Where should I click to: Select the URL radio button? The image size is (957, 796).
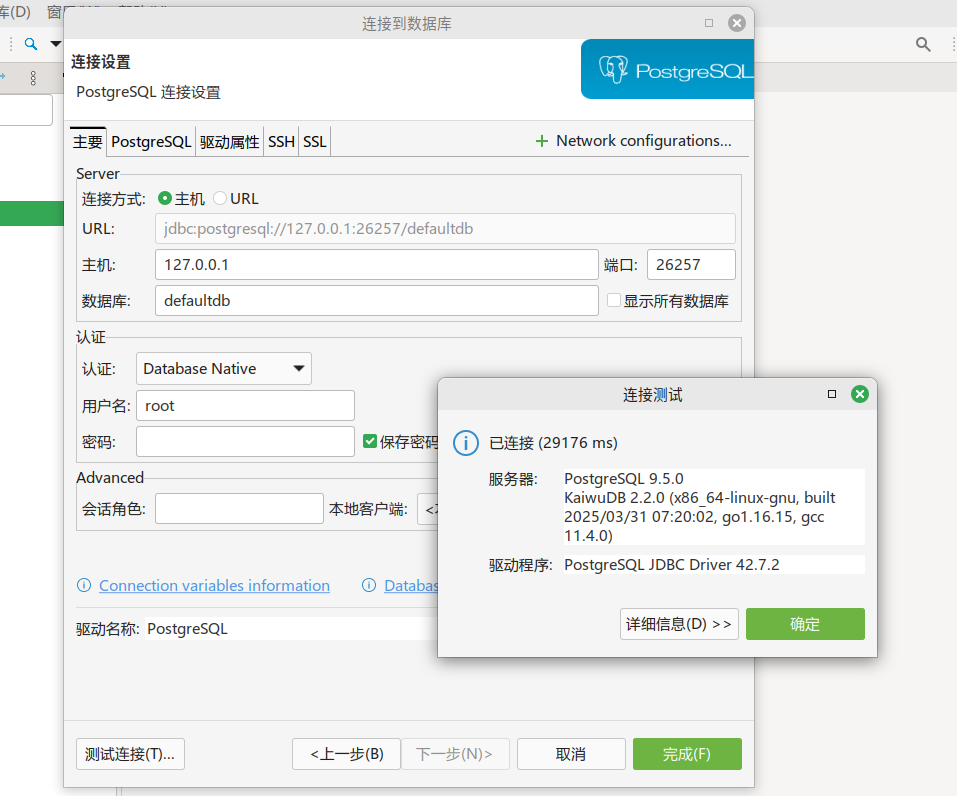[x=220, y=198]
